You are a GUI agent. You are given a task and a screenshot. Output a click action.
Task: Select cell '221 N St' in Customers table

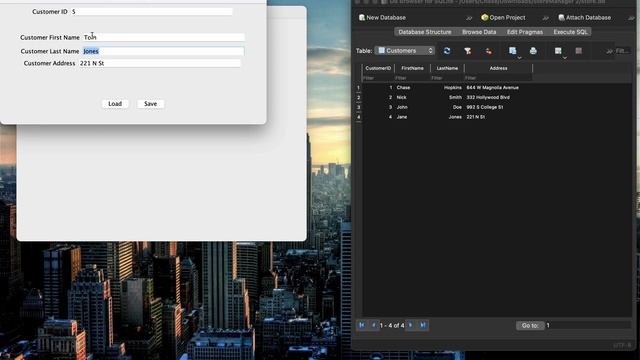click(498, 117)
